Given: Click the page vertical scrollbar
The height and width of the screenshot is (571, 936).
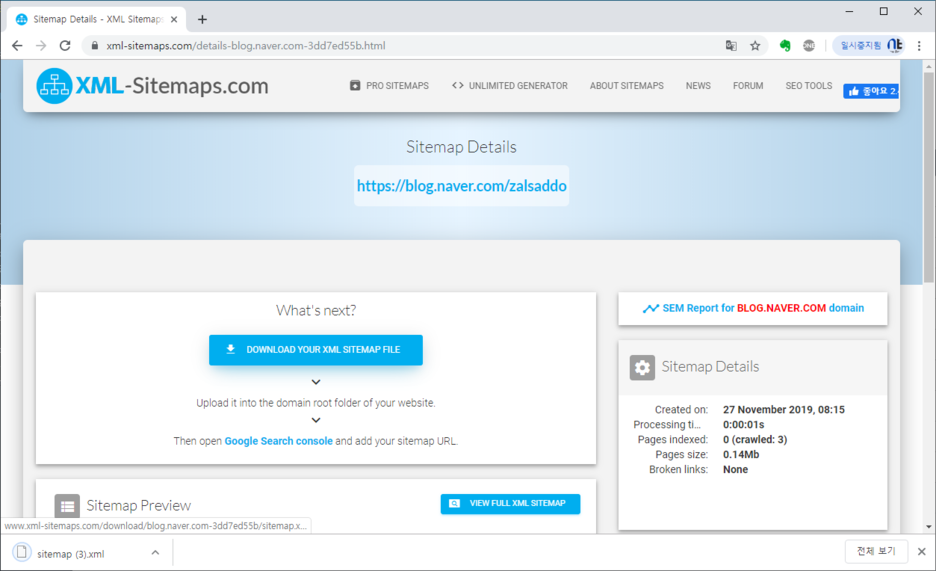Looking at the screenshot, I should tap(928, 178).
